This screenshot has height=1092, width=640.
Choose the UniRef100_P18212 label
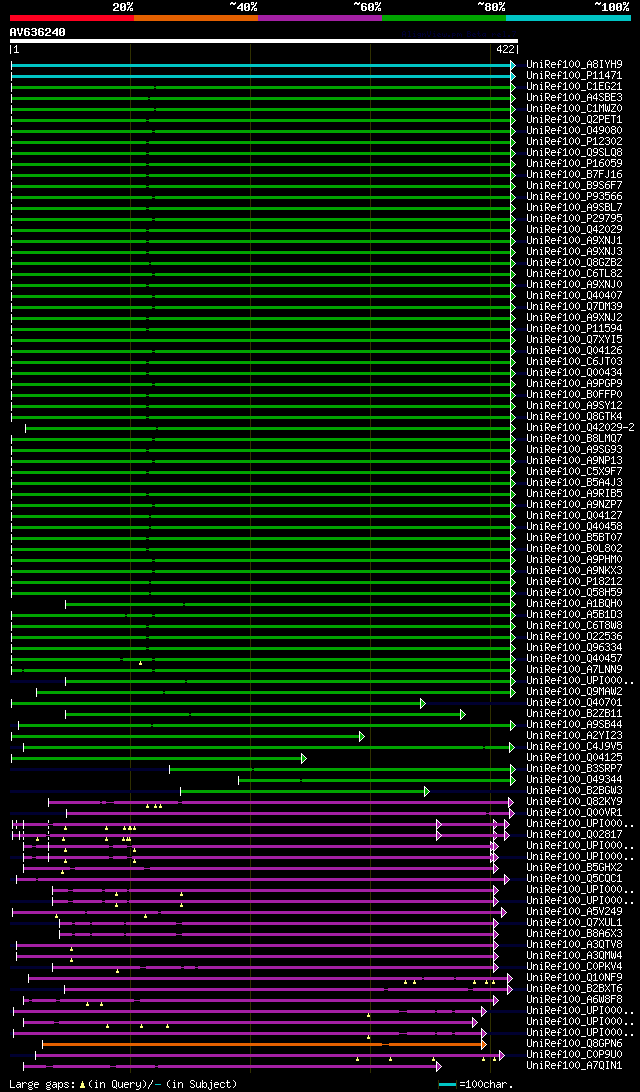coord(575,581)
